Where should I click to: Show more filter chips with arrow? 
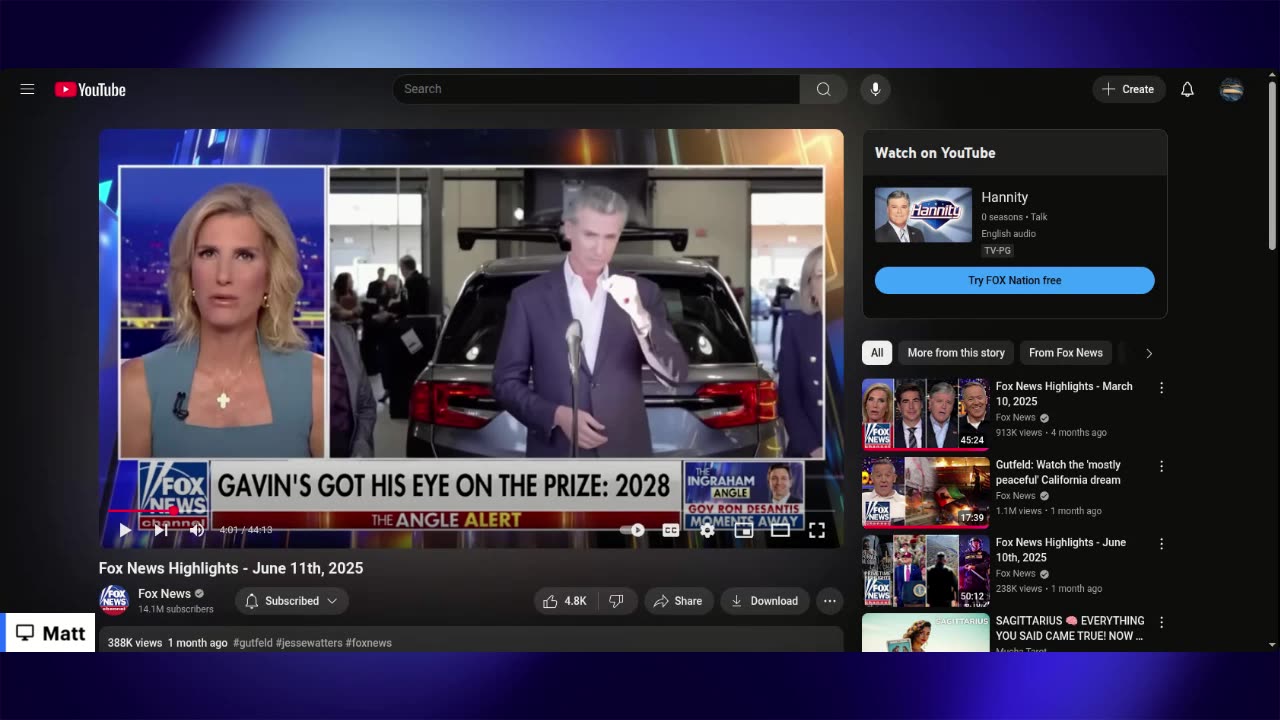pos(1149,353)
